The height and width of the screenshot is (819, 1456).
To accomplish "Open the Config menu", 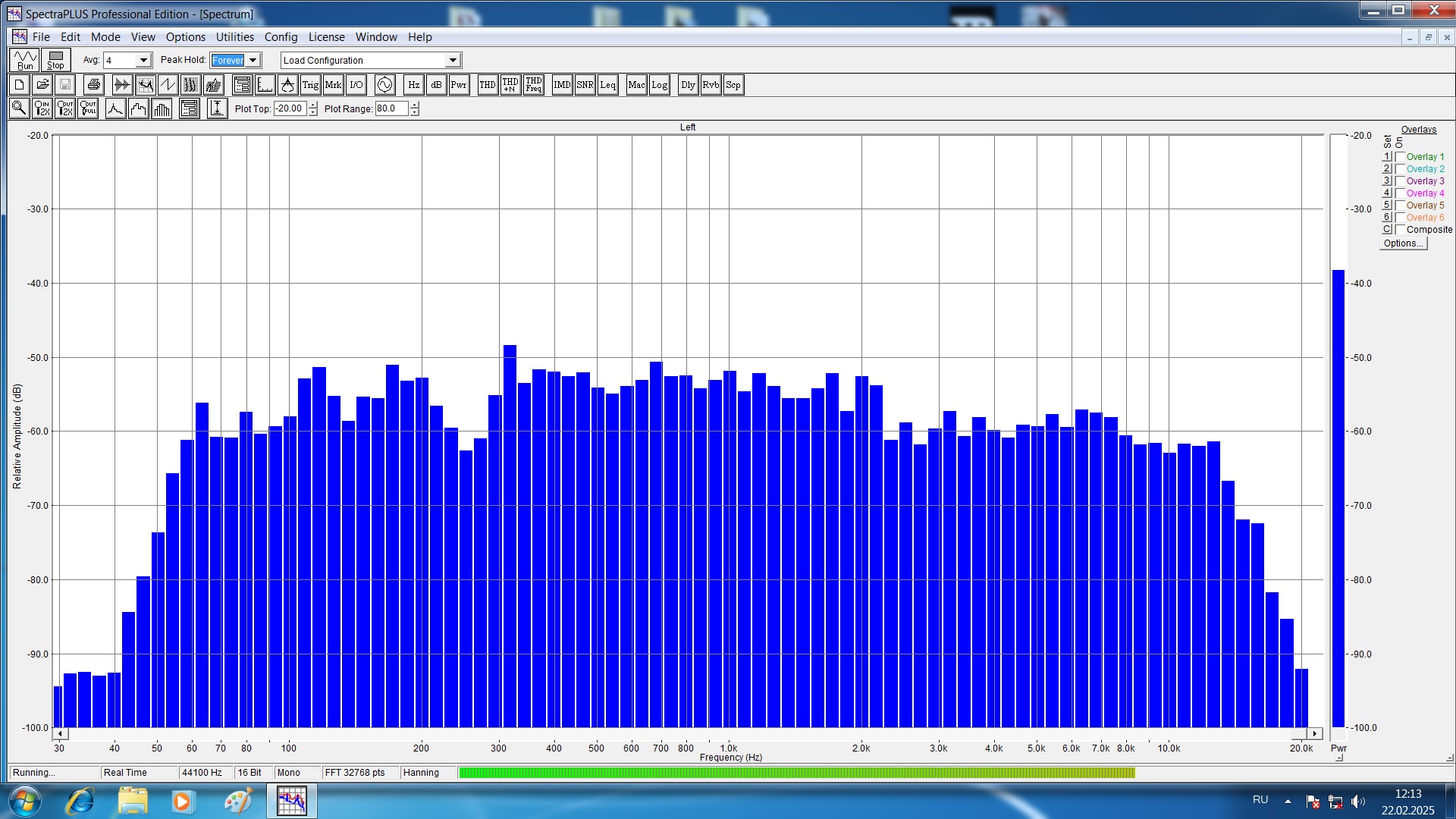I will click(281, 37).
